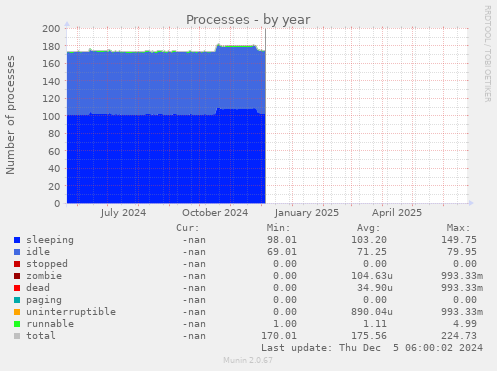Click the y-axis label 0
Image resolution: width=497 pixels, height=371 pixels.
(57, 203)
